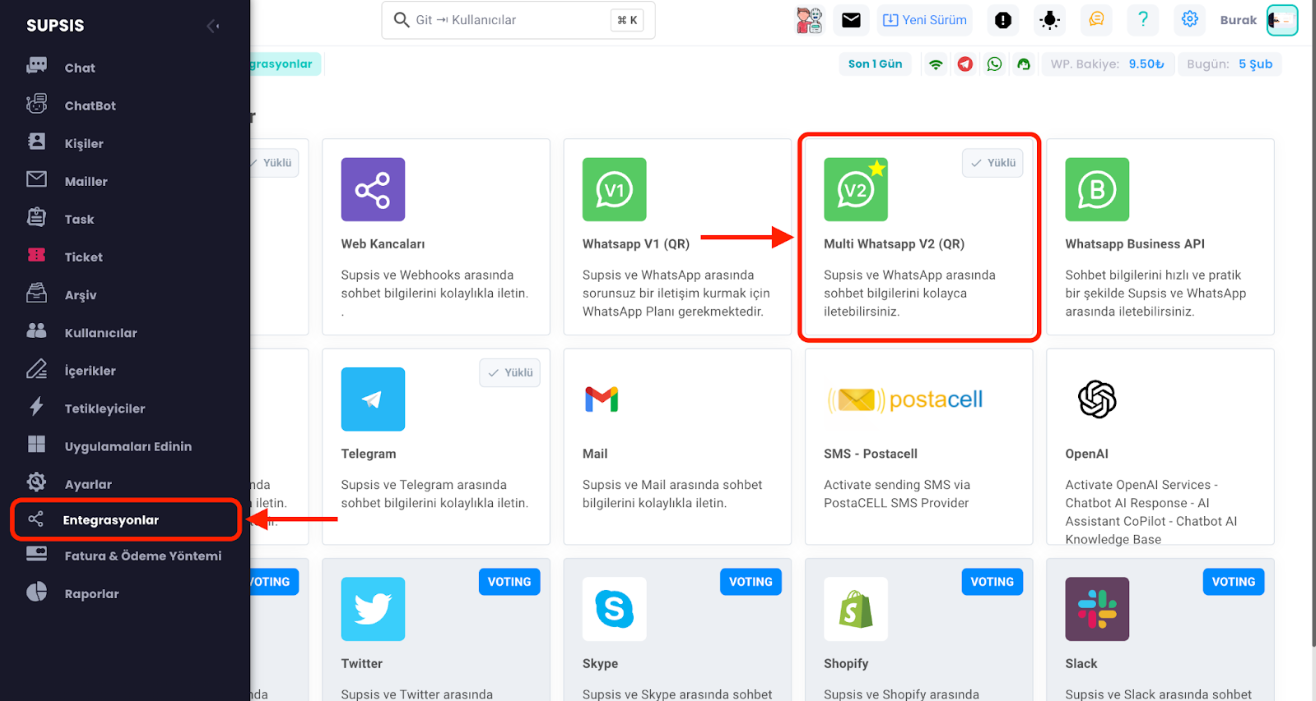1316x701 pixels.
Task: Click the Raporlar pie chart icon
Action: (x=37, y=592)
